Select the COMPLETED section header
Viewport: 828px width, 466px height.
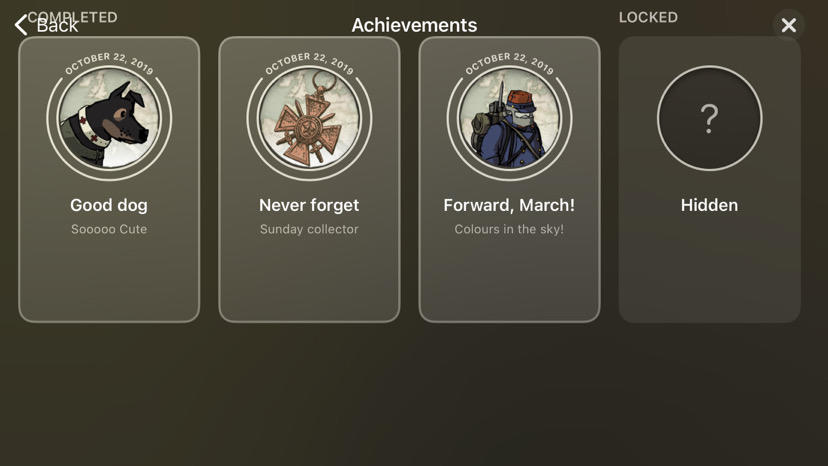72,17
